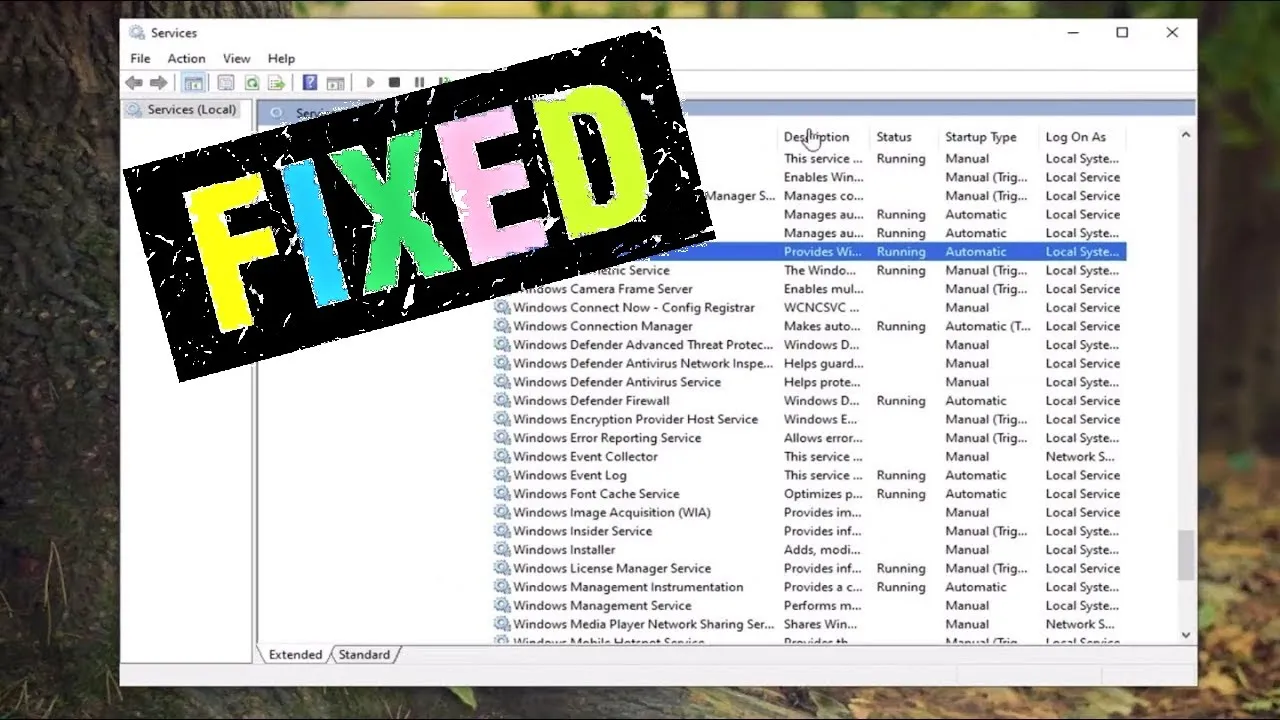This screenshot has width=1280, height=720.
Task: Click the gear icon beside Windows Font Cache Service
Action: pos(502,494)
